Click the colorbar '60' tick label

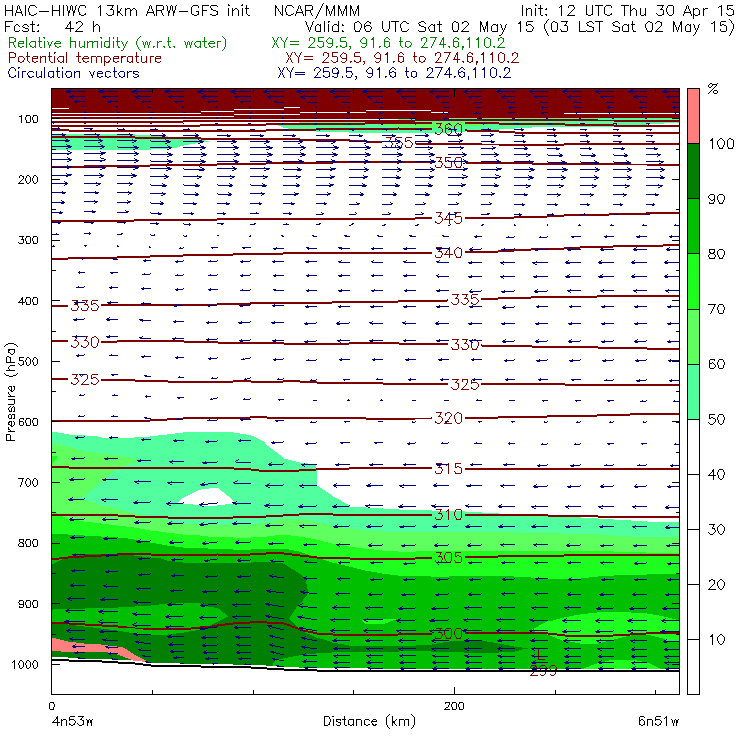[716, 364]
